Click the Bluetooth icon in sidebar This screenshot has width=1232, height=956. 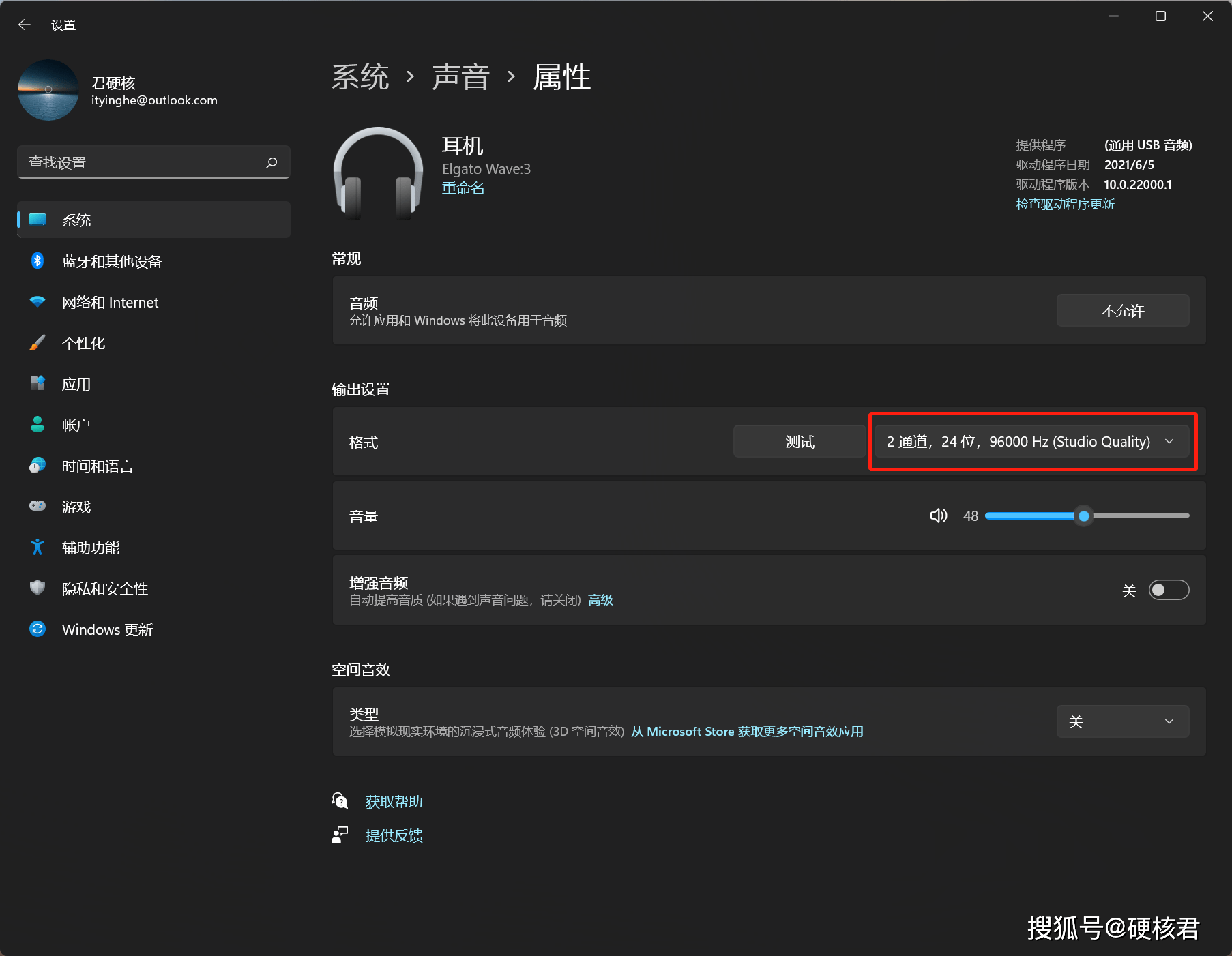coord(38,261)
